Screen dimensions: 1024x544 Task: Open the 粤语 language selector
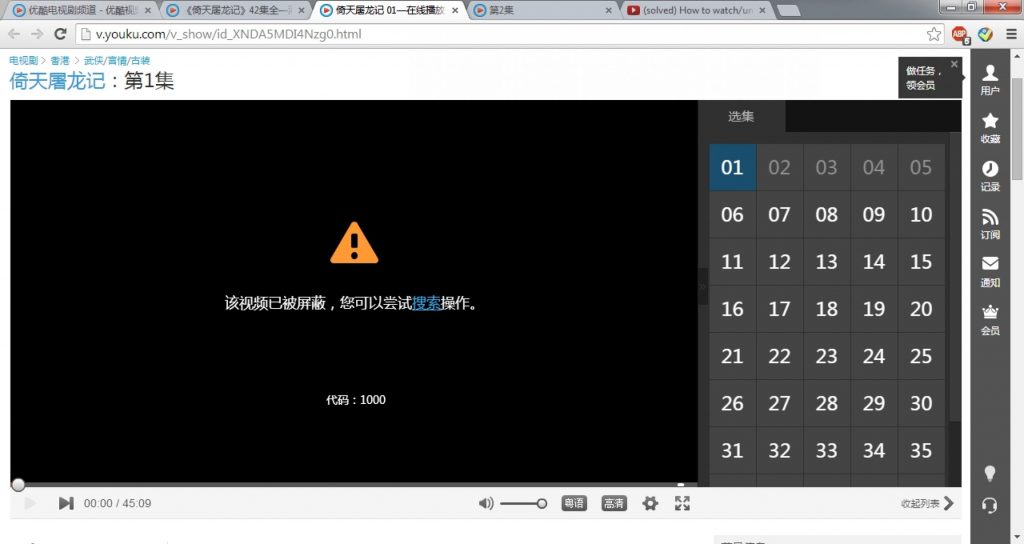(x=574, y=503)
